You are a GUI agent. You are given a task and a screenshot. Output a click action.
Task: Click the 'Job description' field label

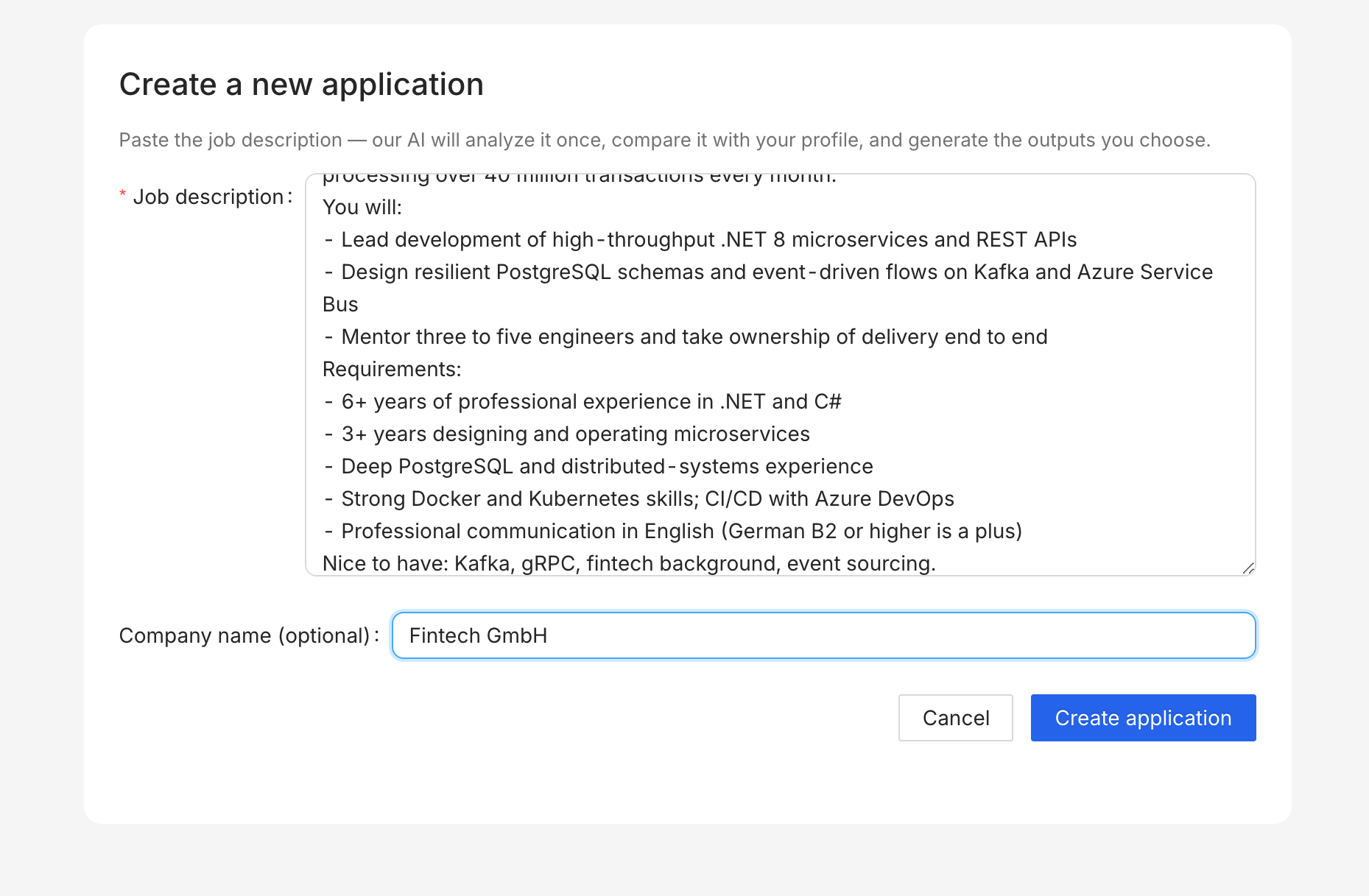pyautogui.click(x=208, y=197)
